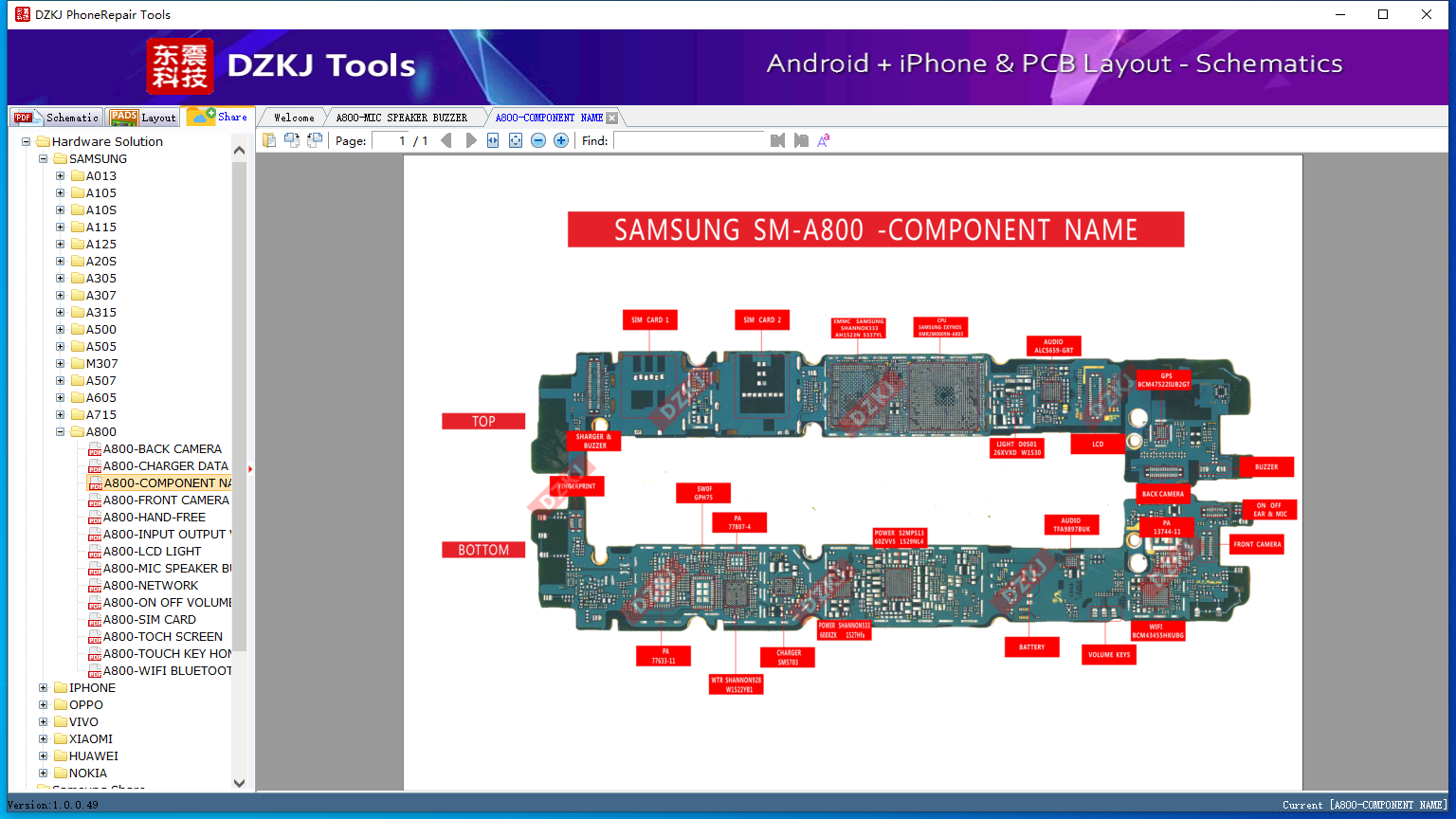Click the find previous icon
1456x819 pixels.
[x=777, y=140]
